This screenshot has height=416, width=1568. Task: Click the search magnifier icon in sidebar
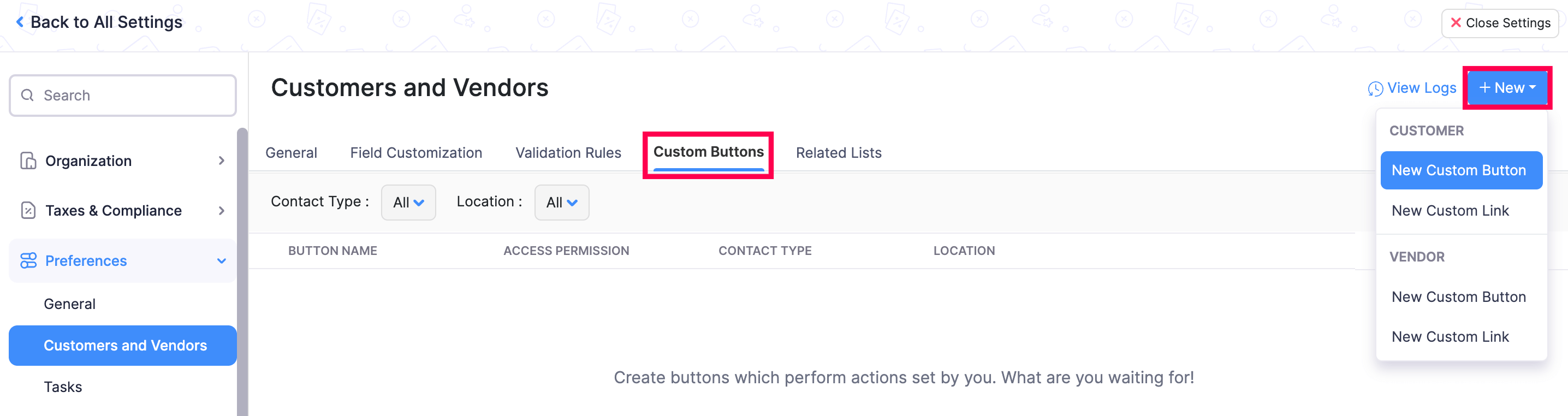(27, 95)
